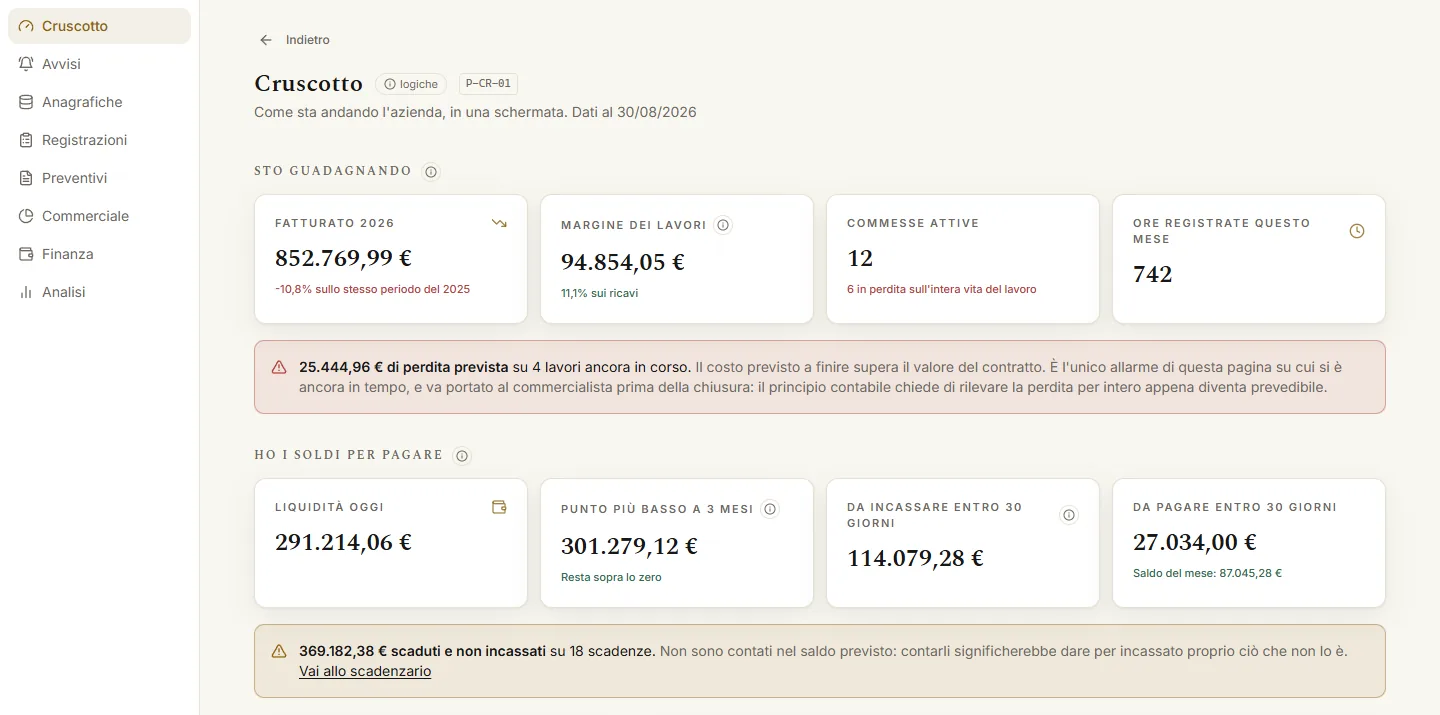This screenshot has height=715, width=1440.
Task: Click the info icon on Da incassare entro 30 giorni
Action: (x=1069, y=515)
